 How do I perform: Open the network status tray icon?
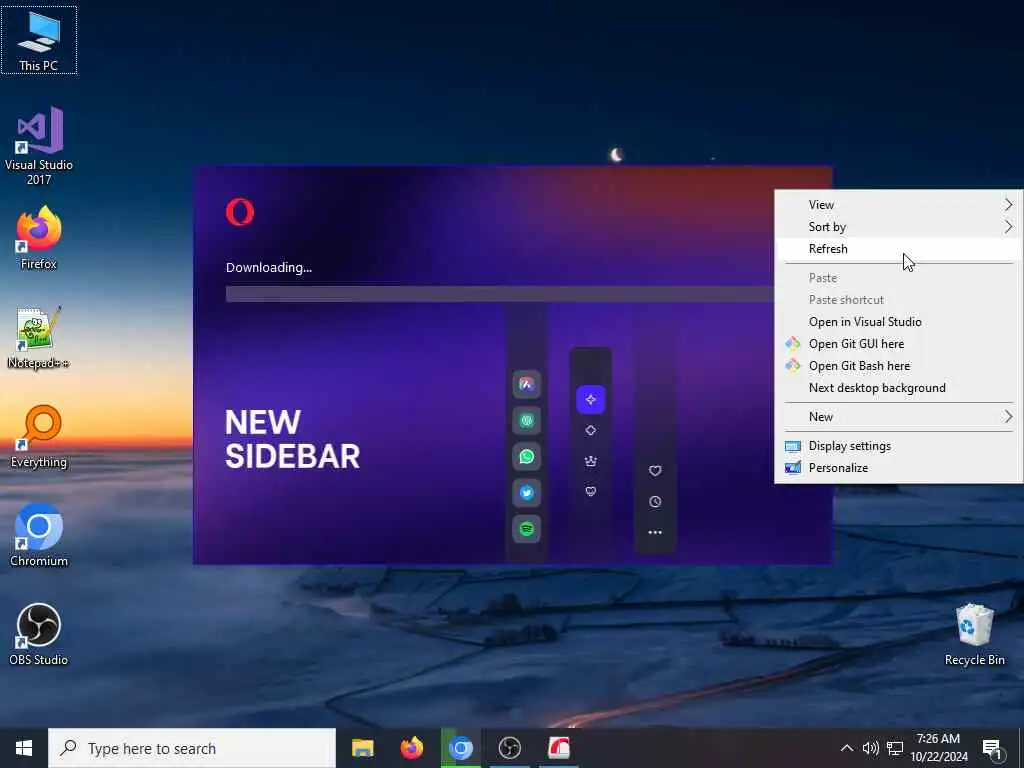tap(895, 748)
